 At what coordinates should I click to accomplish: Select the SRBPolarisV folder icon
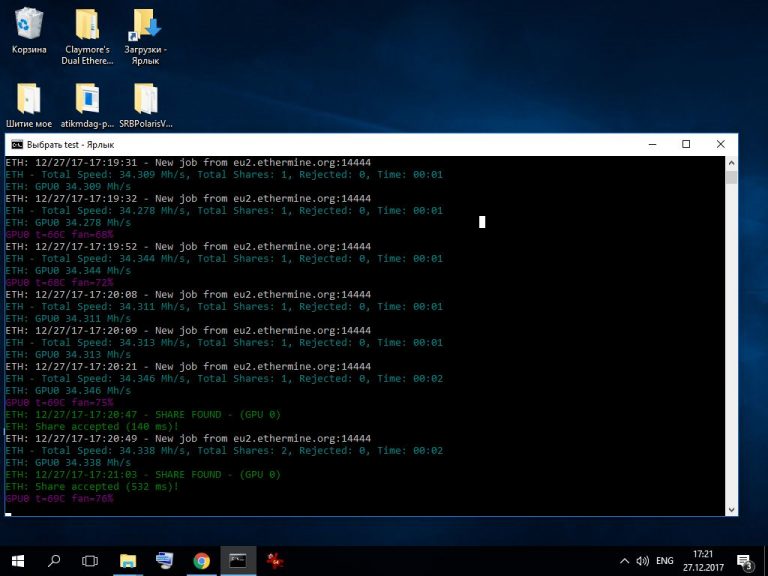pos(146,98)
